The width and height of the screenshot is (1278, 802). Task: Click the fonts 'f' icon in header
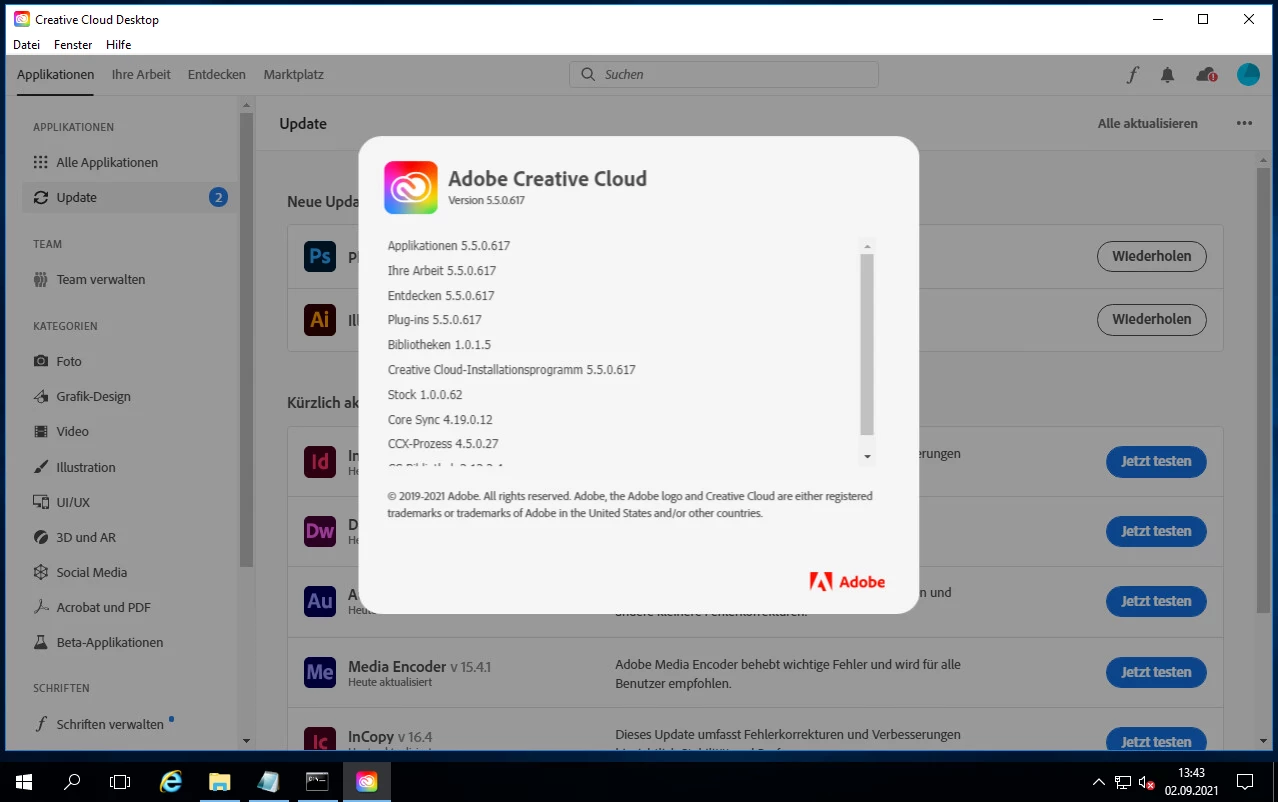1133,75
